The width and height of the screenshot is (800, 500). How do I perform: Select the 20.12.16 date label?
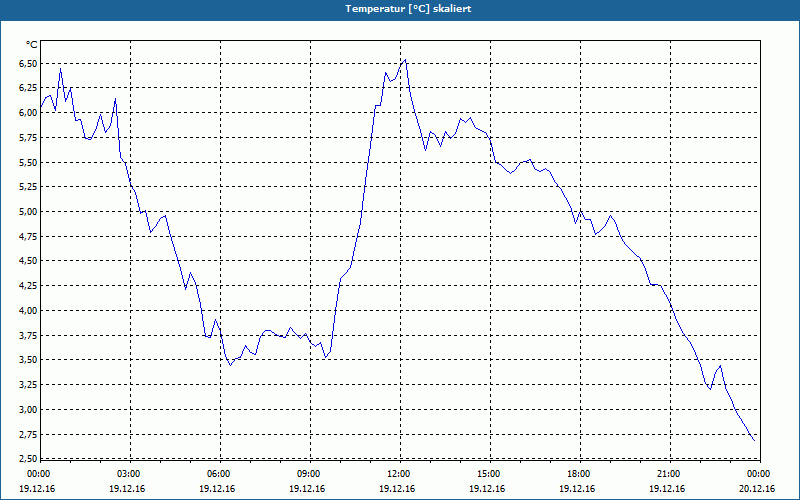pyautogui.click(x=757, y=489)
